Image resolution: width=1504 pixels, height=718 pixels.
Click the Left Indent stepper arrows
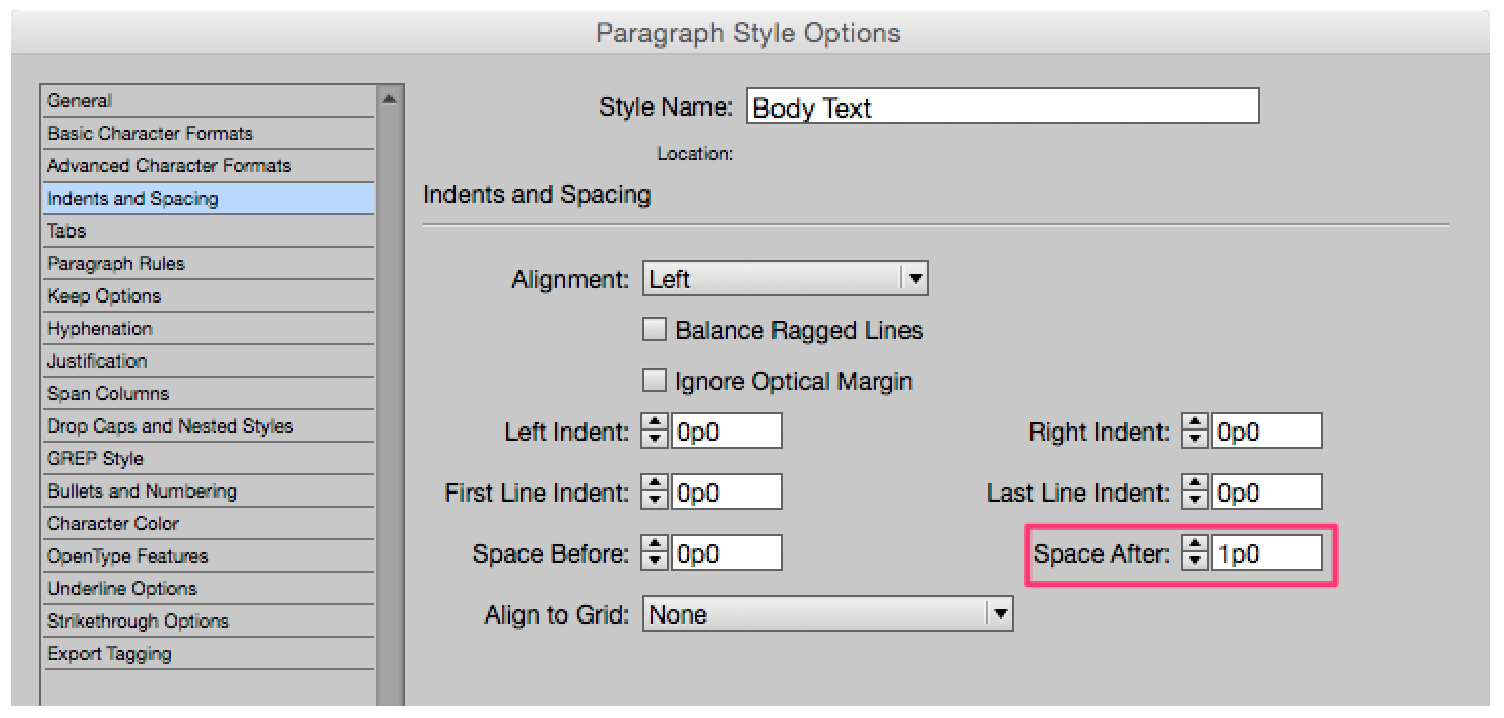tap(655, 432)
